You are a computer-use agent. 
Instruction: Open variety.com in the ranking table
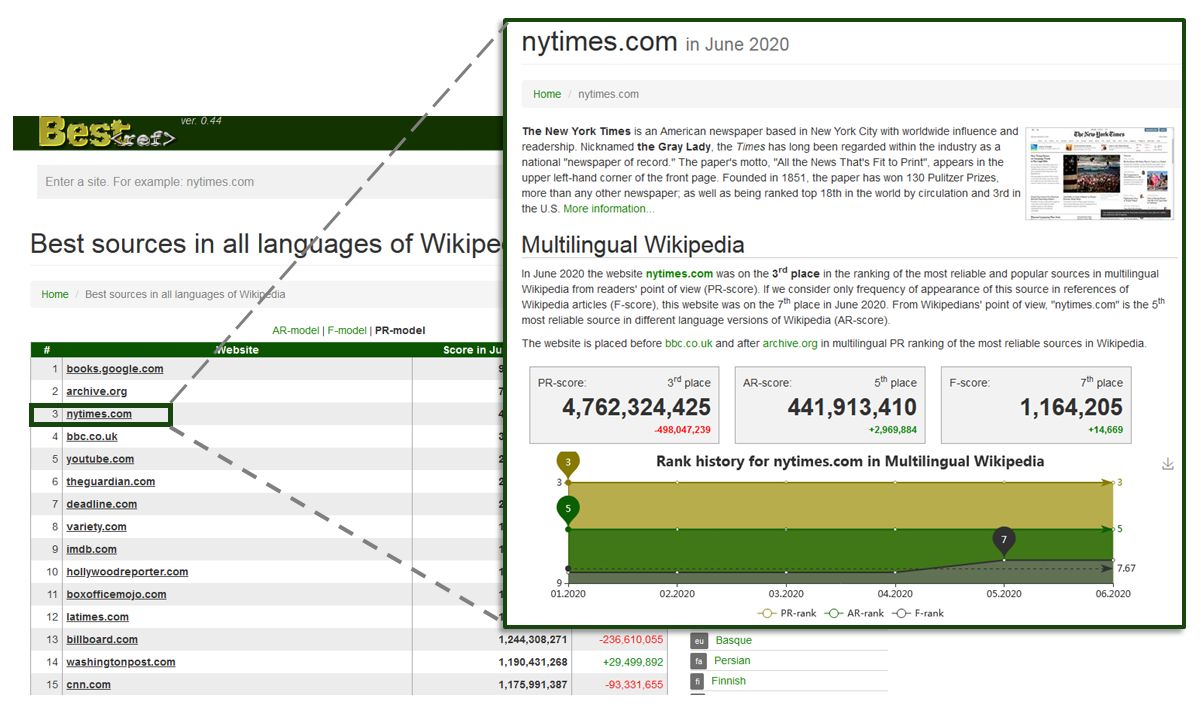tap(96, 527)
